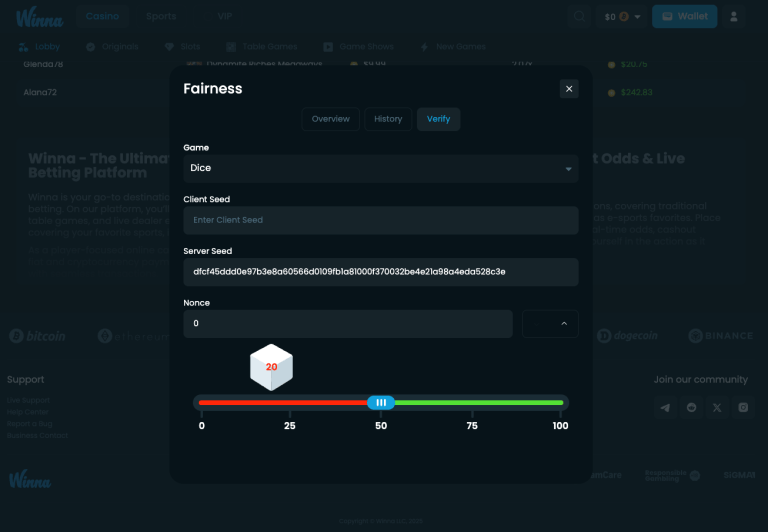768x532 pixels.
Task: Open the Instagram social icon
Action: tap(743, 407)
